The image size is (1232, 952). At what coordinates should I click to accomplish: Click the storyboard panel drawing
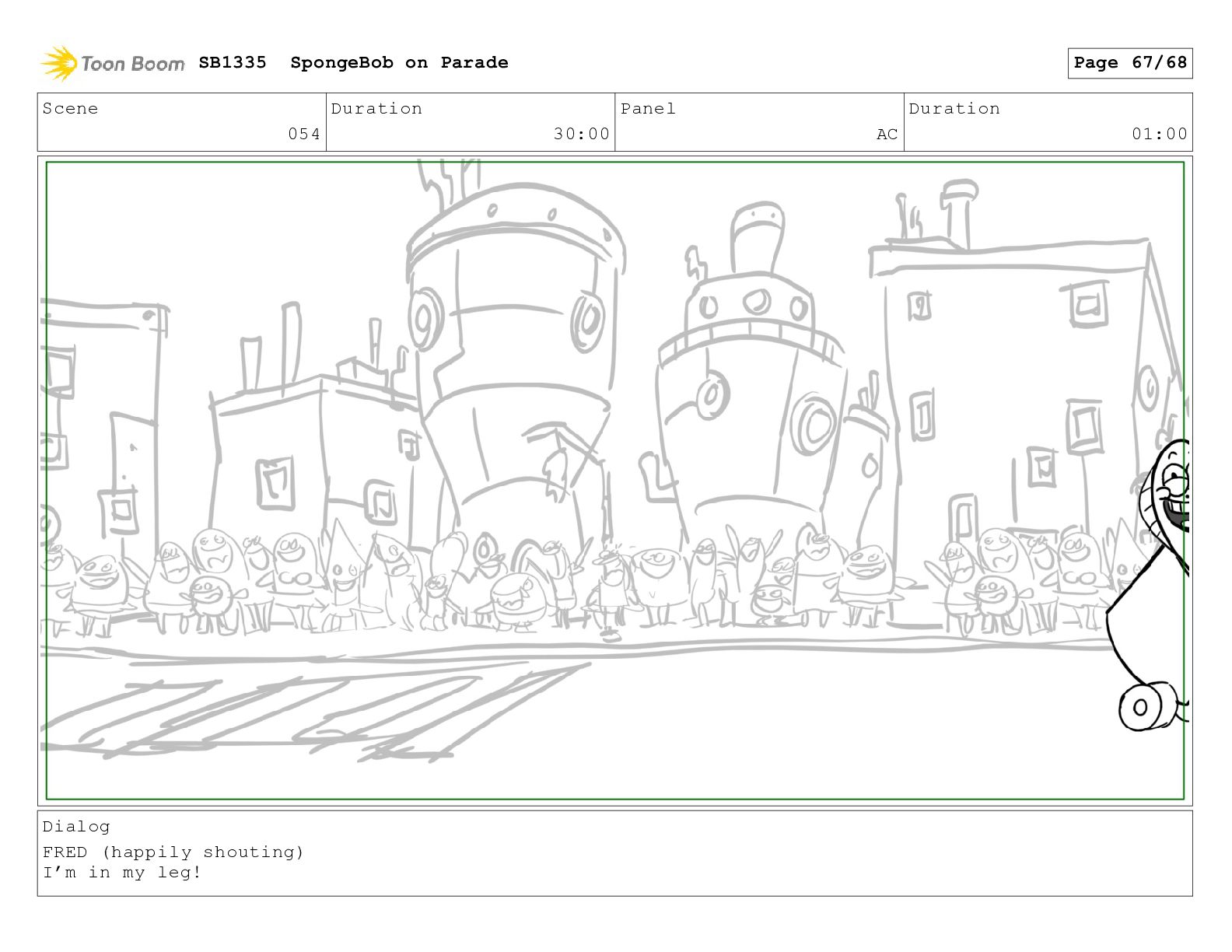coord(615,481)
